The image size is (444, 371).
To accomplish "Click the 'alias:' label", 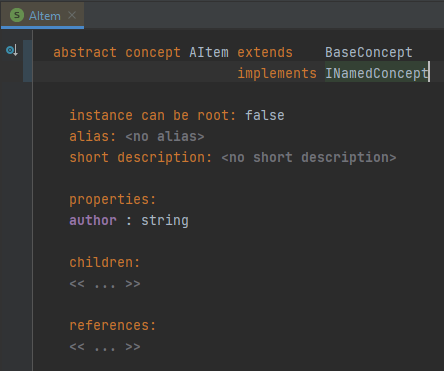I will tap(93, 136).
